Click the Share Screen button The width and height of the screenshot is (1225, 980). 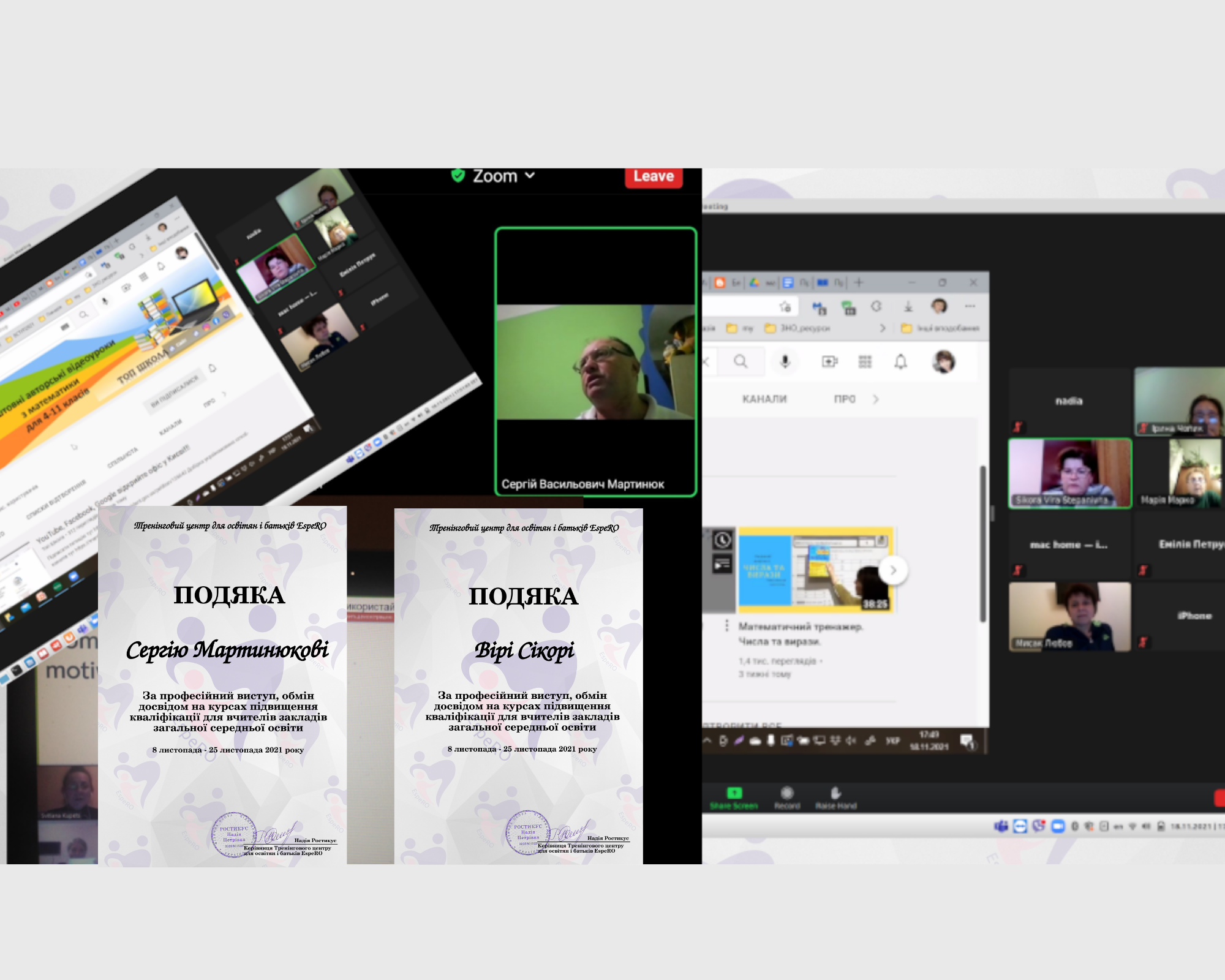tap(734, 798)
